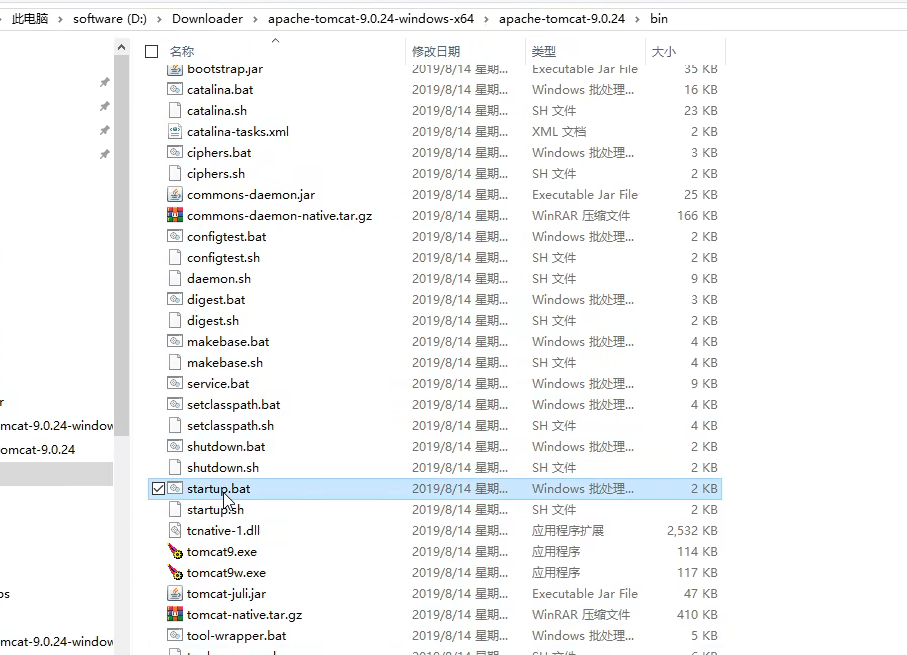Screen dimensions: 907x655
Task: Click the digest.bat file icon
Action: pyautogui.click(x=175, y=299)
